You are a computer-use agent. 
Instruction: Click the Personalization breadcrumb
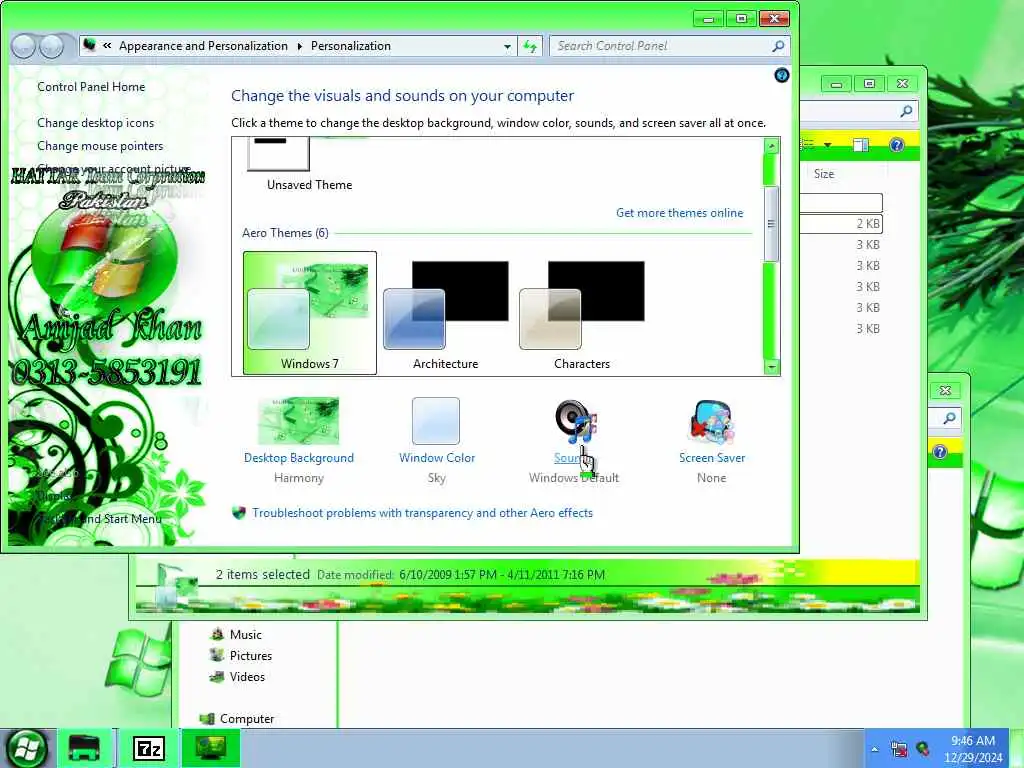click(351, 46)
